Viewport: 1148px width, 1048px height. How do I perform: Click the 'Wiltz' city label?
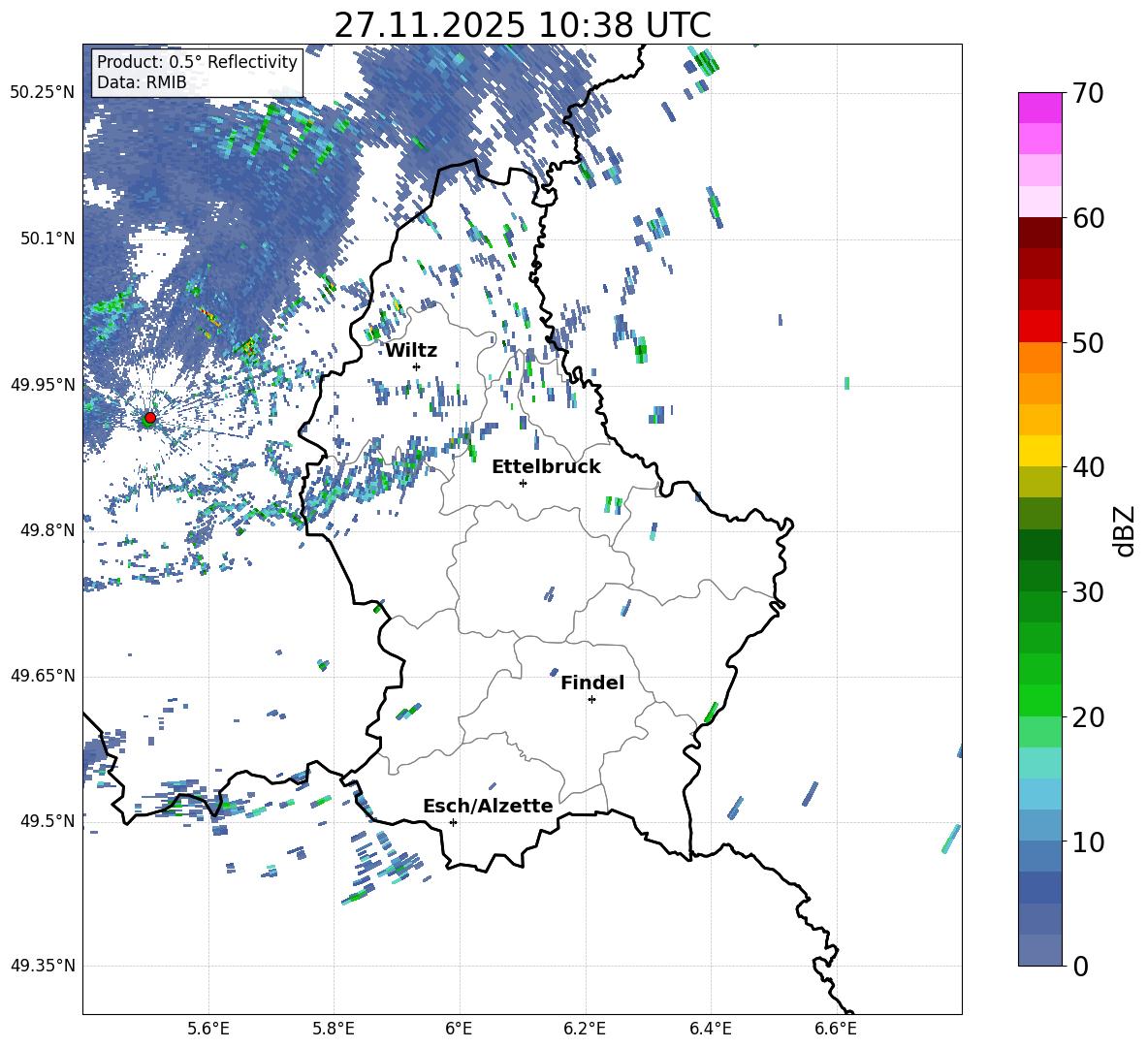[x=411, y=351]
